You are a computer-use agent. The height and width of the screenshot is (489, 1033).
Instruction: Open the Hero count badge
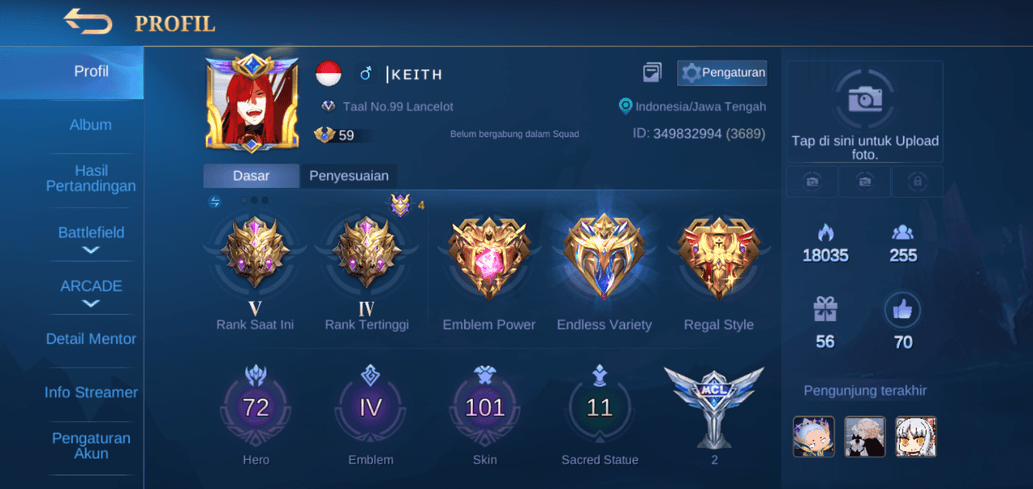pos(256,407)
